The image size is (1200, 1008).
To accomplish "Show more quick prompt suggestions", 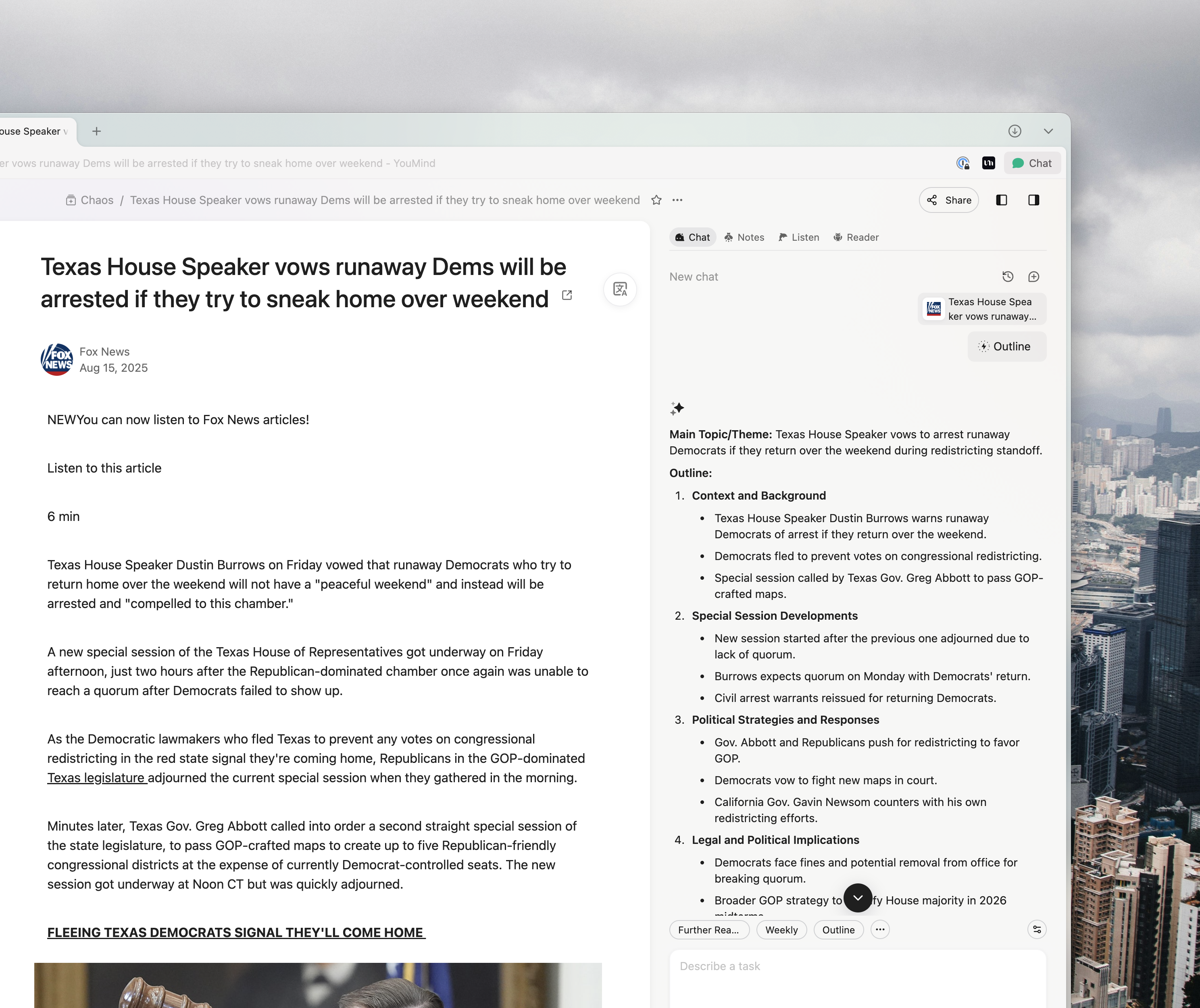I will tap(880, 930).
